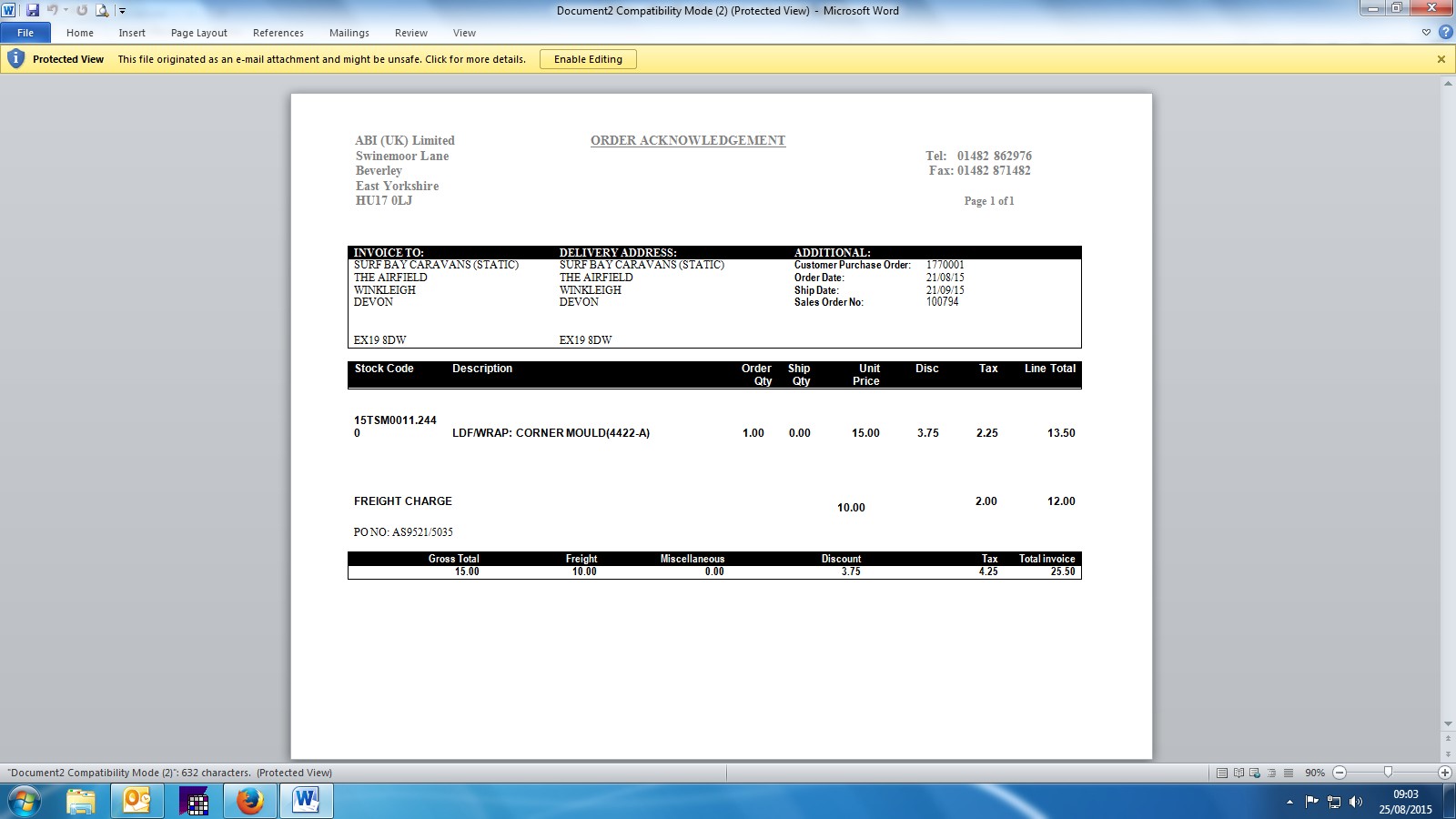
Task: Click the FREIGHT CHARGE line text
Action: [403, 501]
